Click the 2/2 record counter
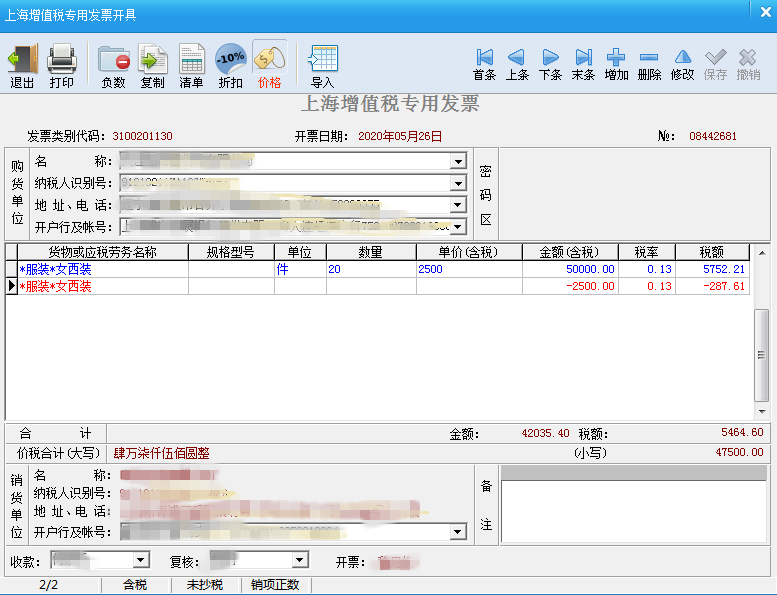777x595 pixels. coord(49,585)
